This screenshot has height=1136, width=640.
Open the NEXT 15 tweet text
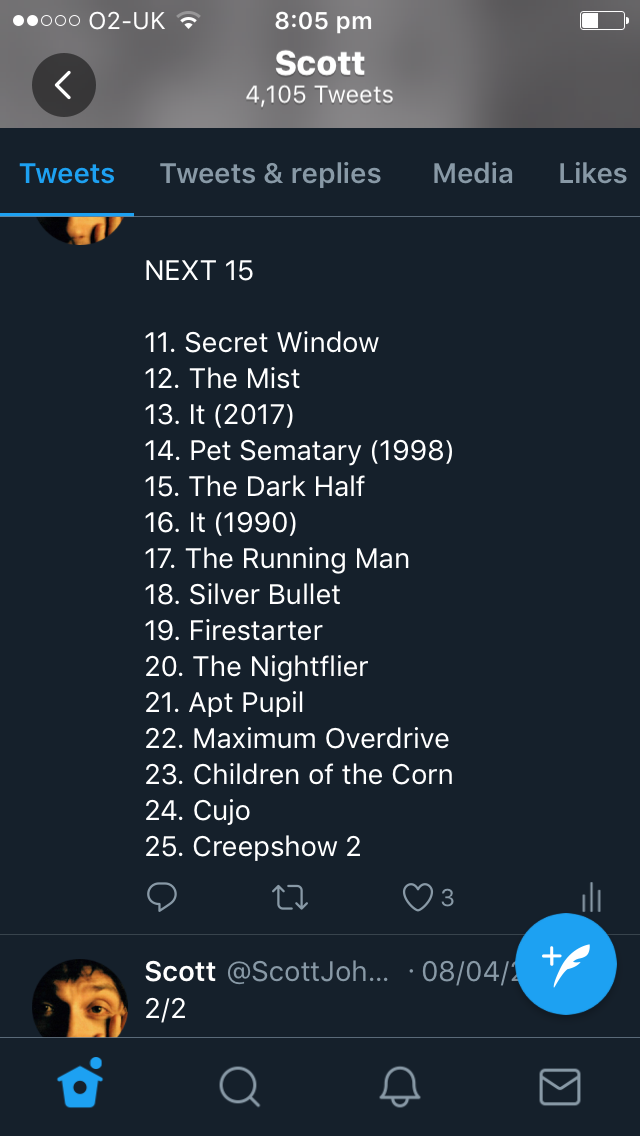coord(298,558)
